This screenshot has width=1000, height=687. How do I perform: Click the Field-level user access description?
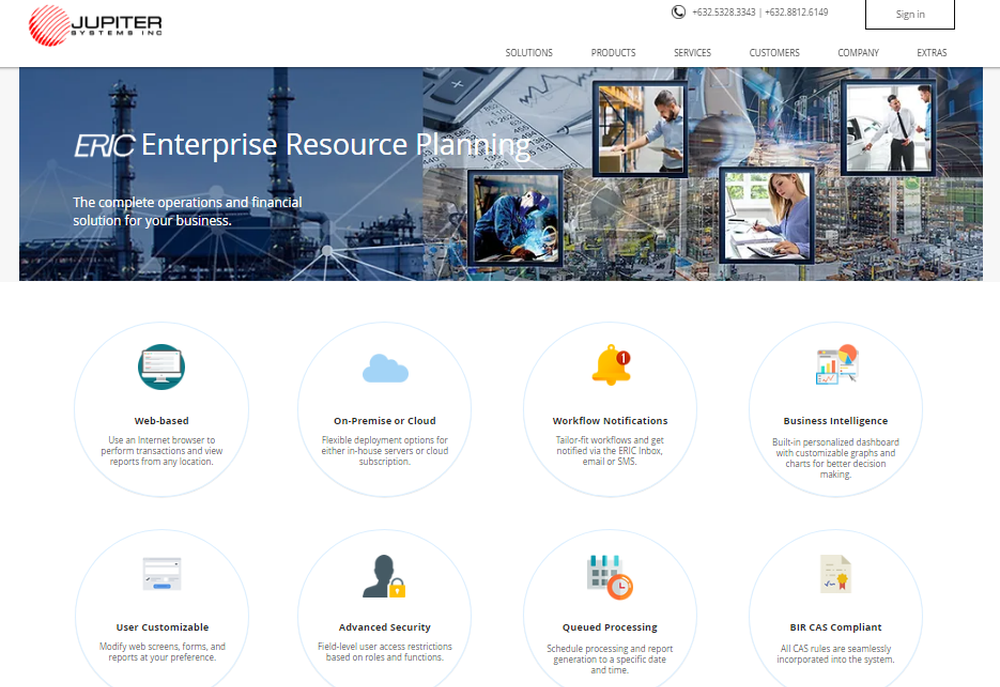click(385, 652)
